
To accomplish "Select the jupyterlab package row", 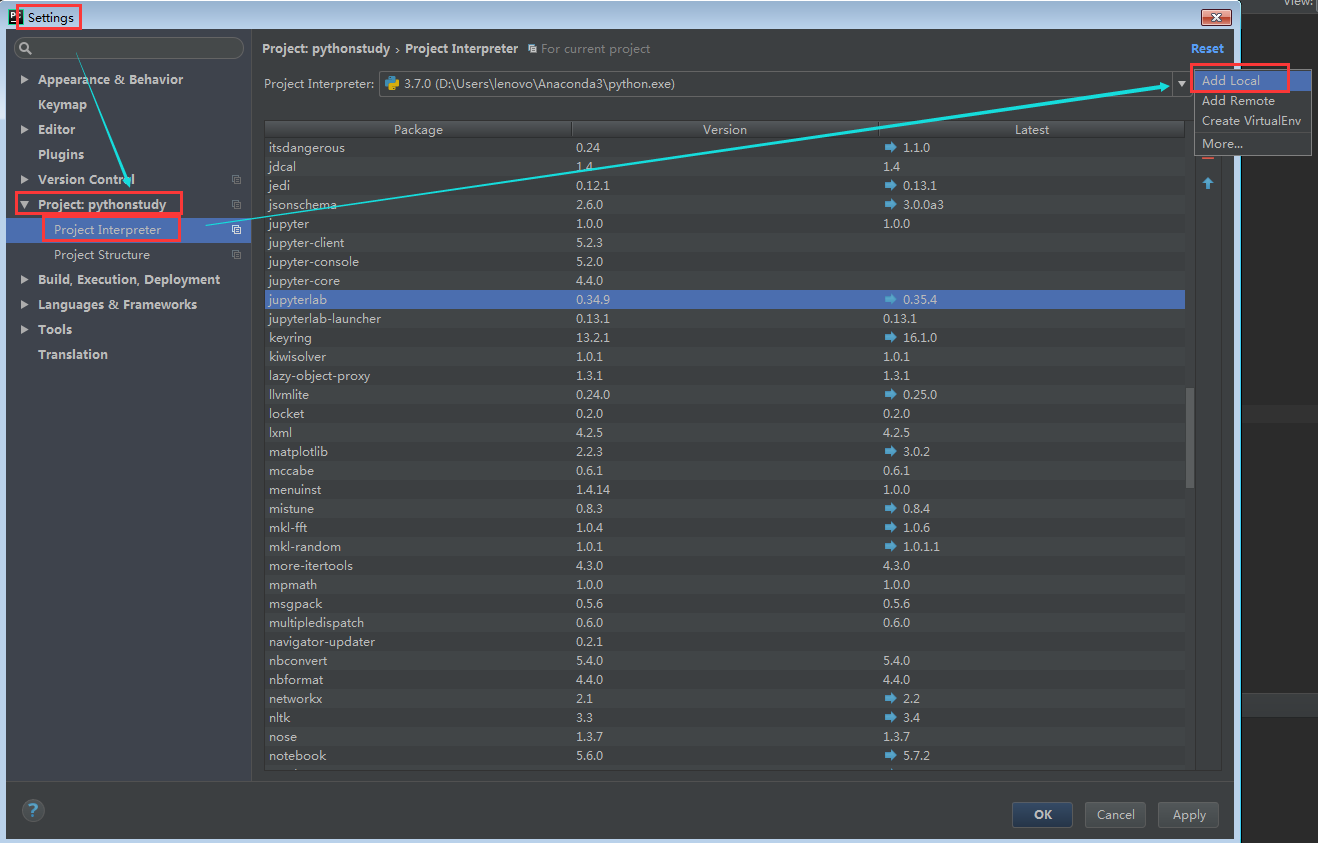I will (x=725, y=299).
